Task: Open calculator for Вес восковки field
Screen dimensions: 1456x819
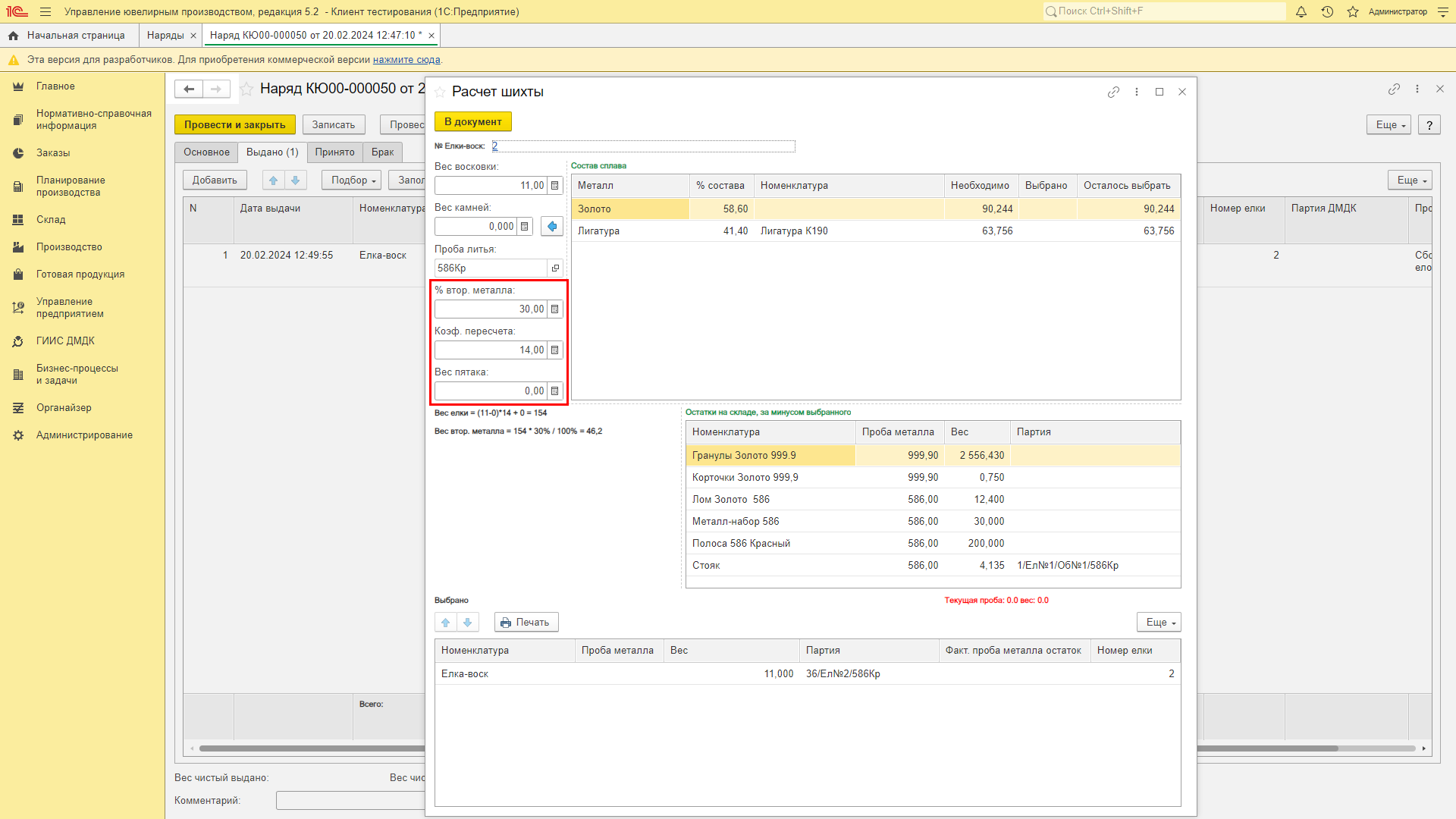Action: (555, 186)
